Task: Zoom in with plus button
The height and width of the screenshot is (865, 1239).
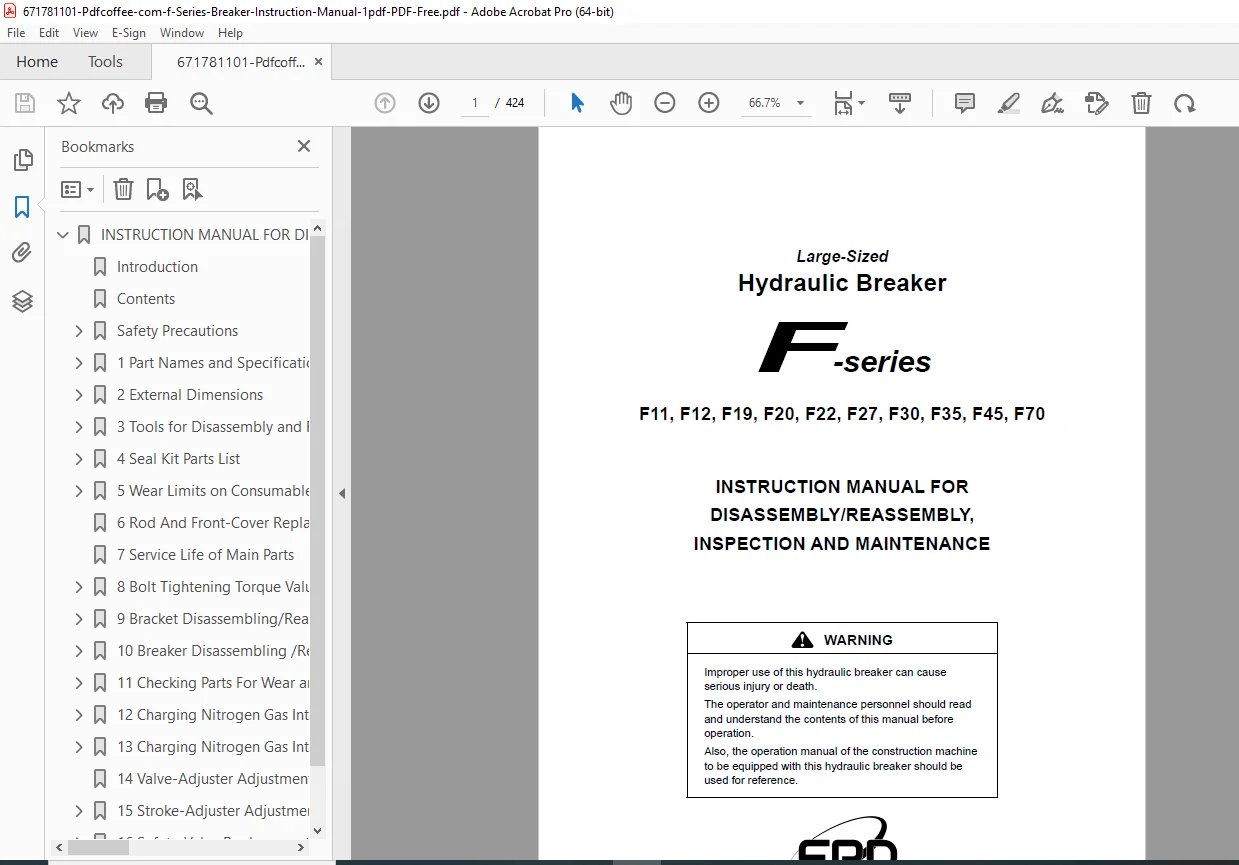Action: point(709,103)
